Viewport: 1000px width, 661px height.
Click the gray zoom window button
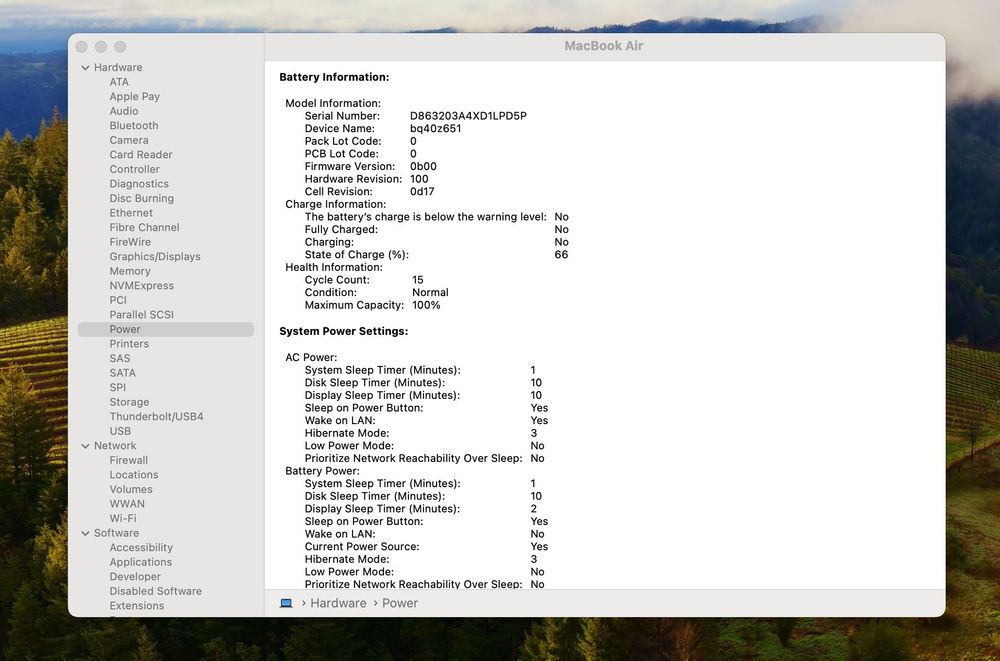pos(120,47)
